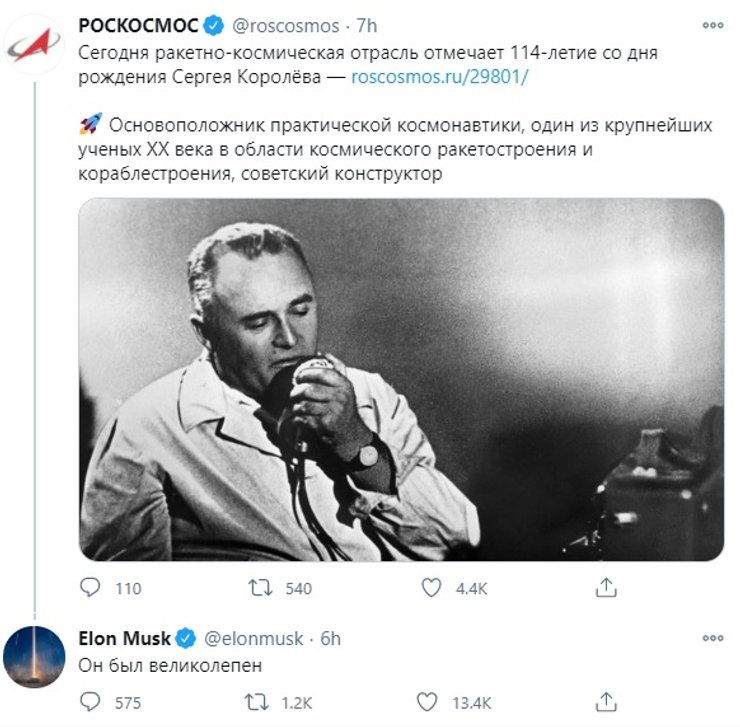Share Elon Musk's reply

point(605,701)
